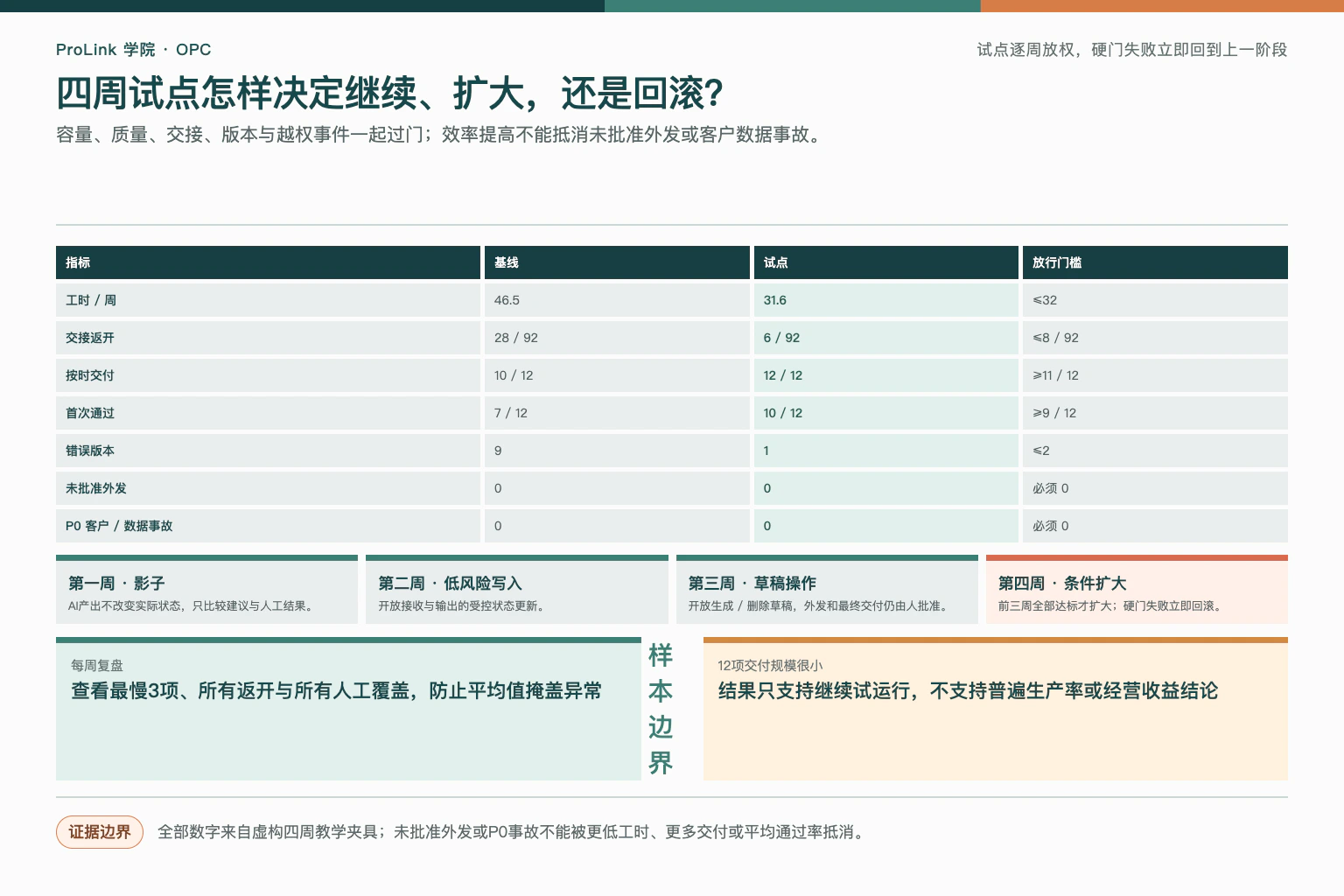Click the 交接返开 threshold ≤8 / 92 cell
Image resolution: width=1344 pixels, height=896 pixels.
click(x=1155, y=338)
